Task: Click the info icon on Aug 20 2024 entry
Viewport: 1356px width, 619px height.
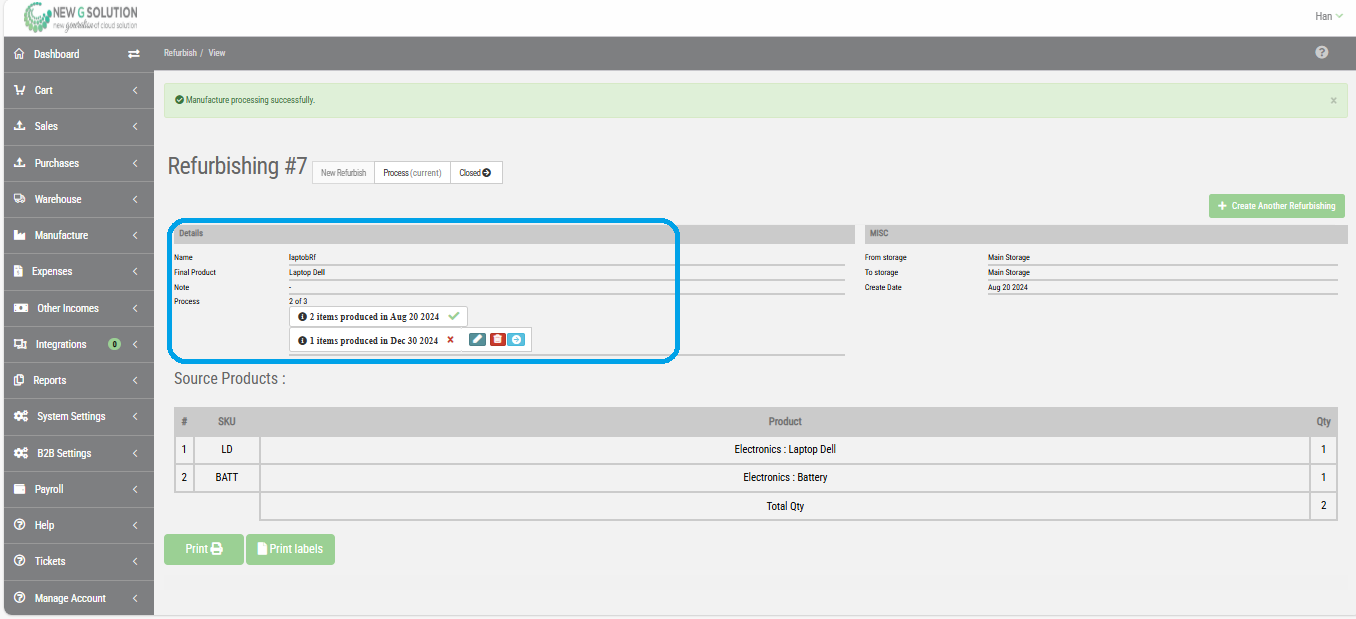Action: click(303, 316)
